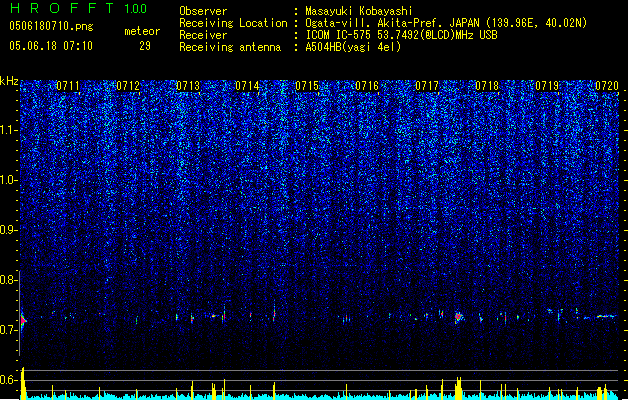Click the 0.9 kHz axis label

click(9, 230)
